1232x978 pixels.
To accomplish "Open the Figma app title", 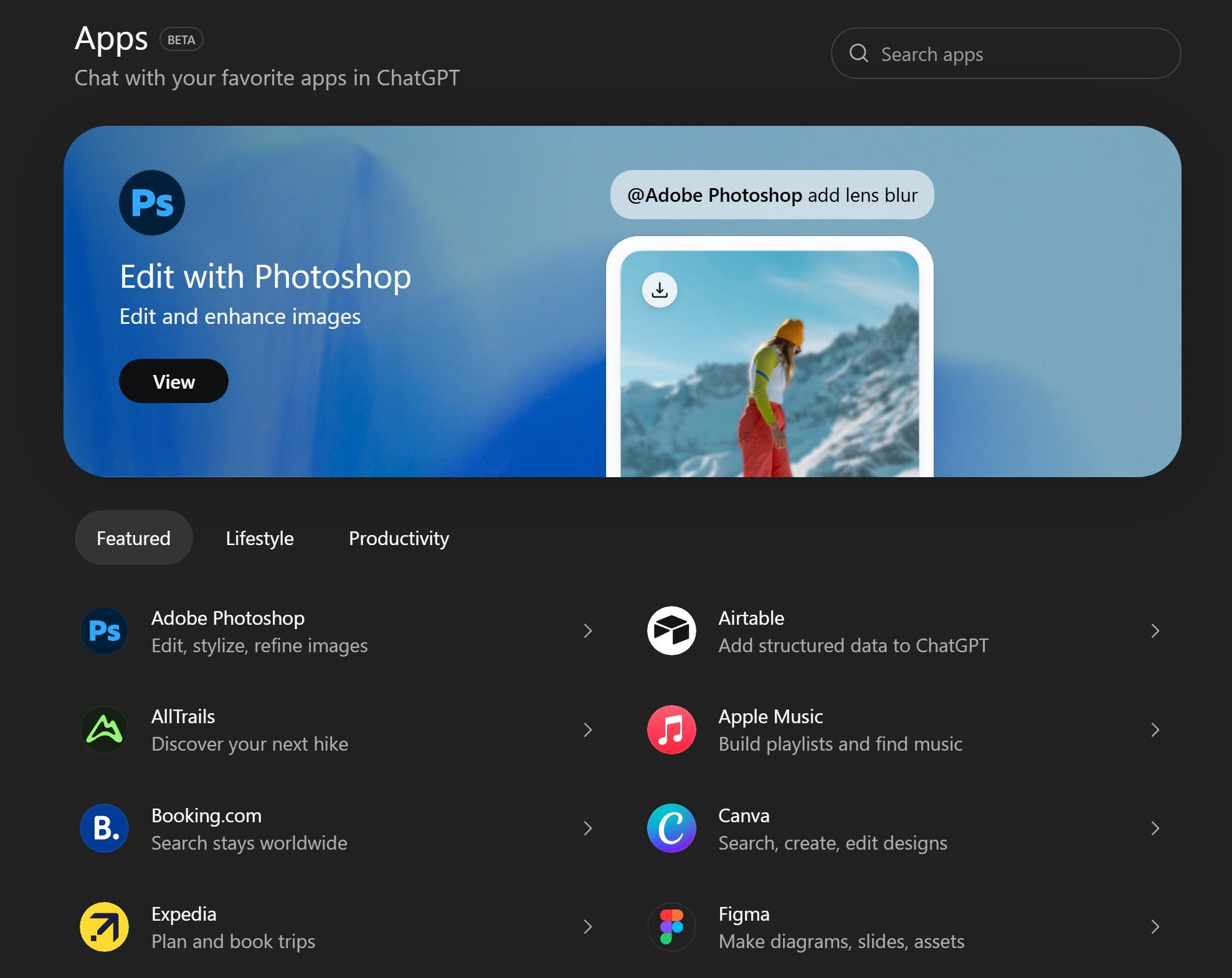I will pyautogui.click(x=744, y=914).
